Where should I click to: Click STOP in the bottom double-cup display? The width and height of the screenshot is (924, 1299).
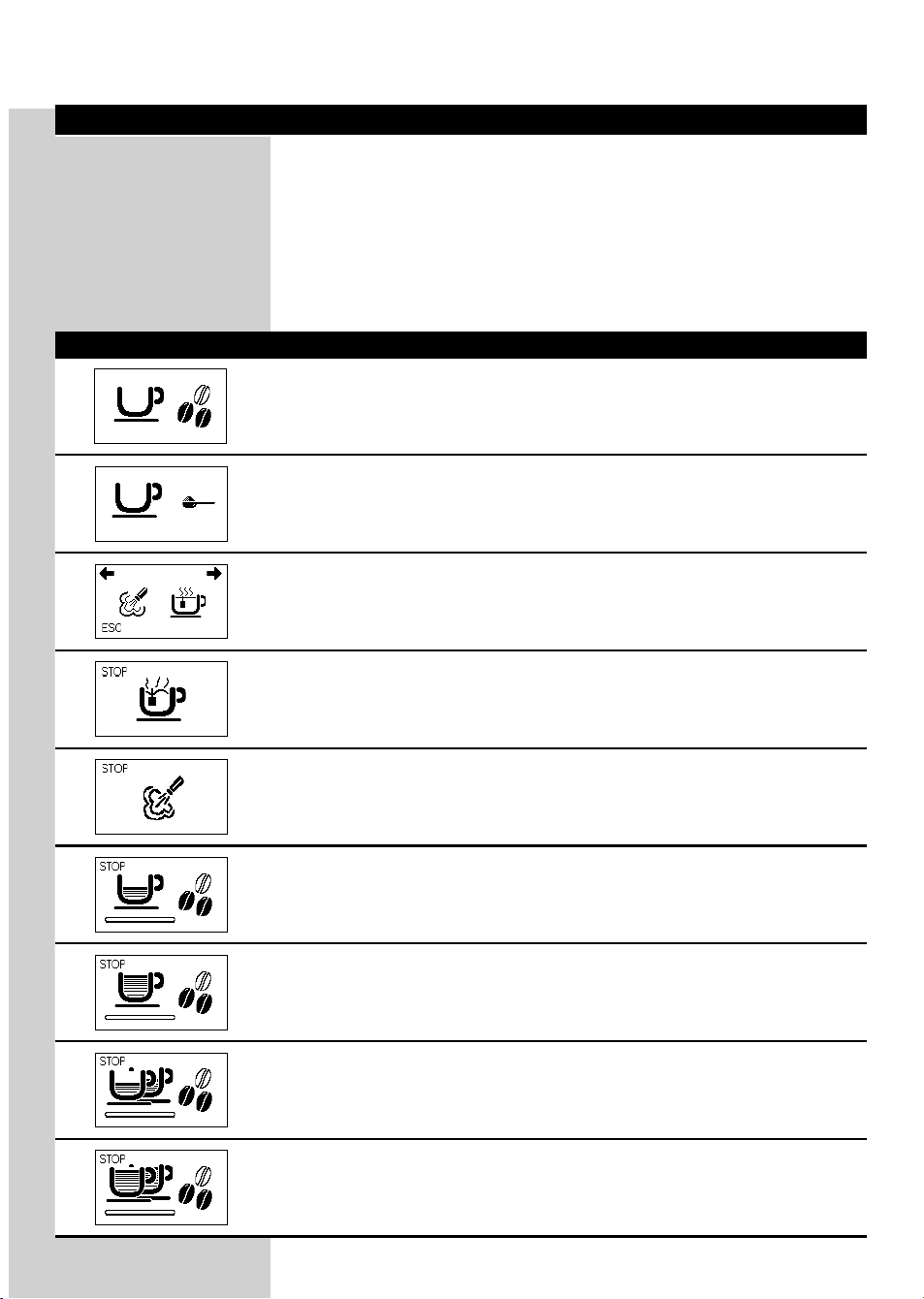pyautogui.click(x=112, y=1159)
